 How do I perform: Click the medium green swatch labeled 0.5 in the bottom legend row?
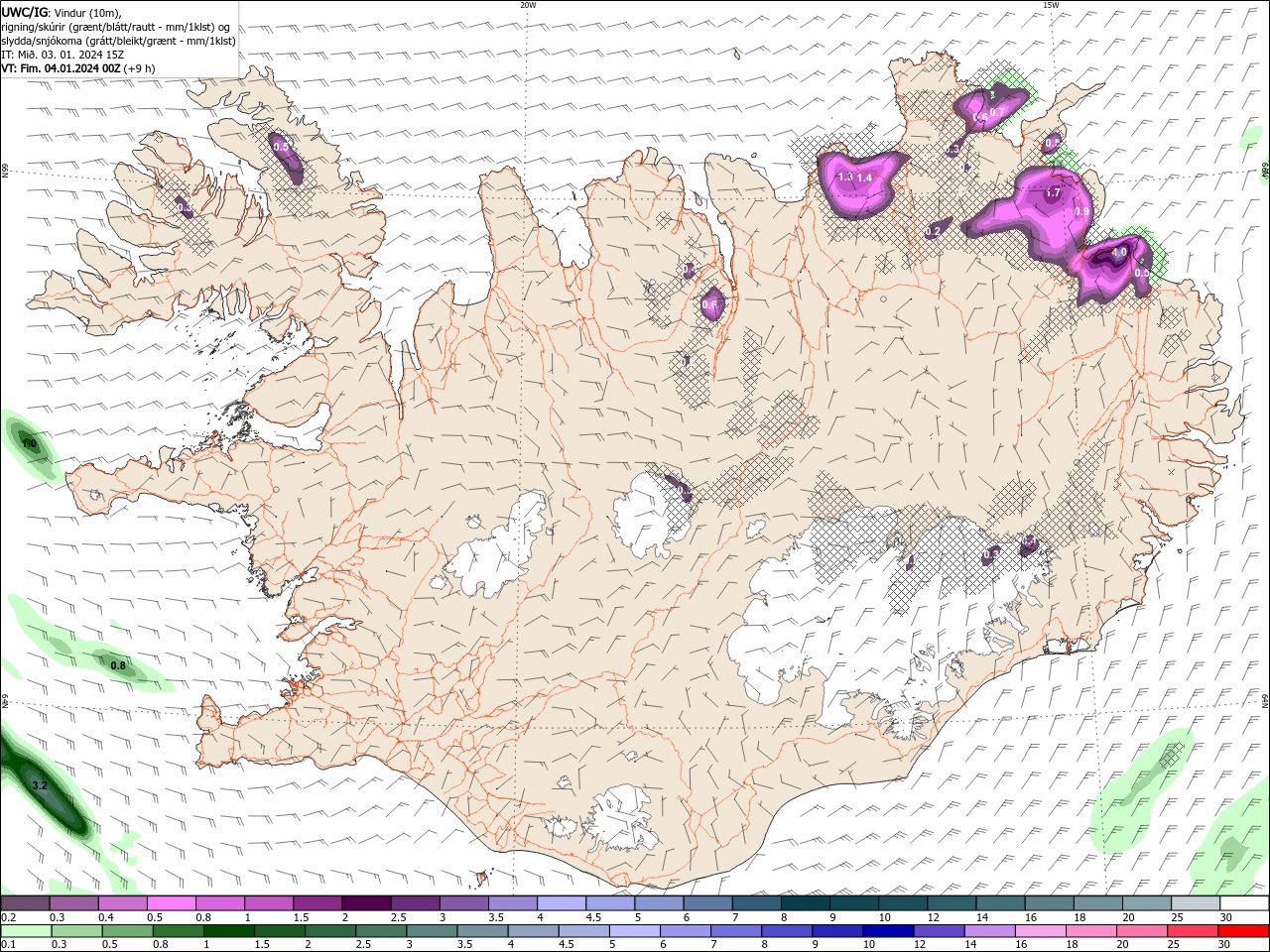(128, 930)
